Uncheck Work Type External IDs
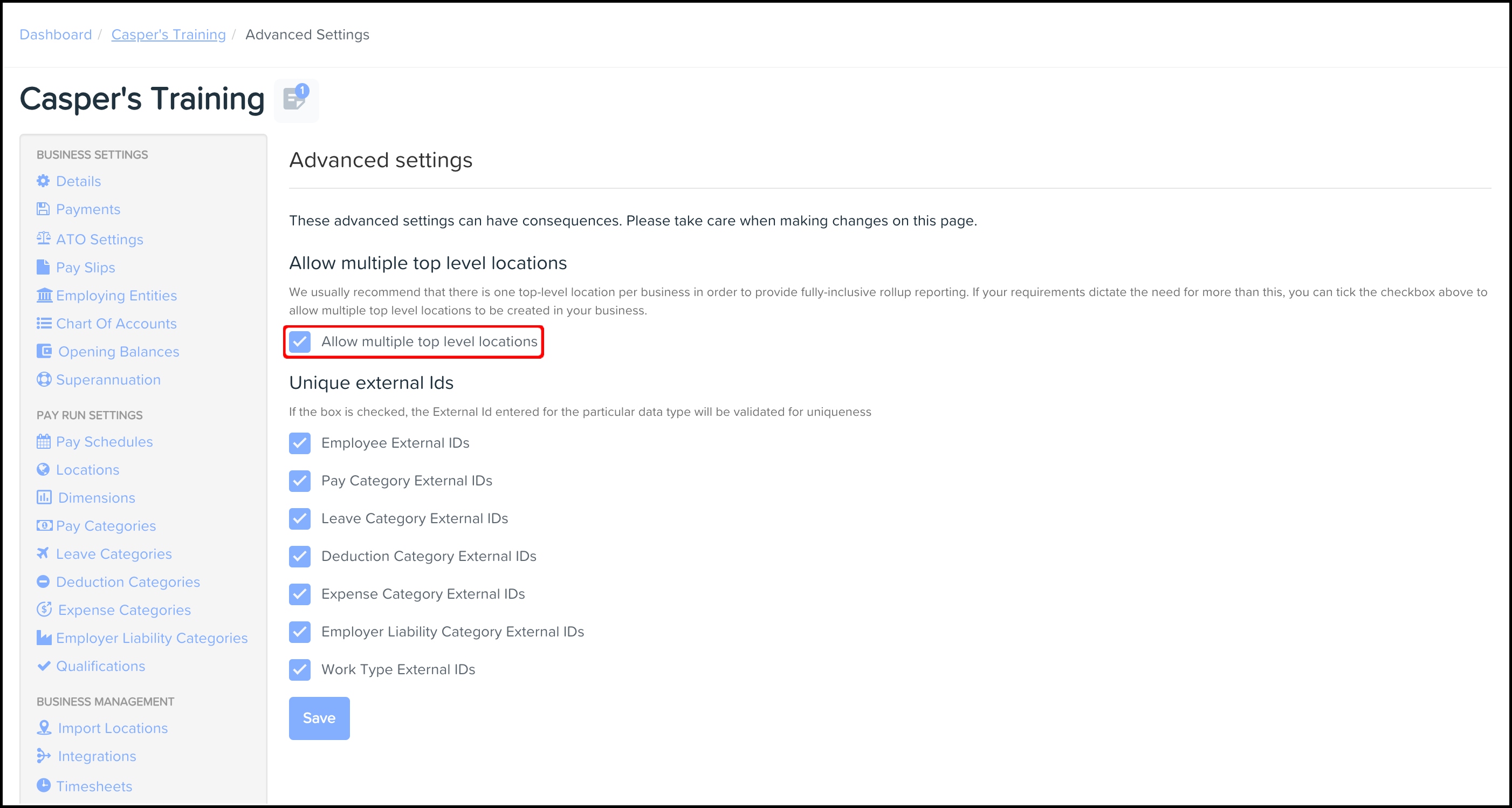This screenshot has width=1512, height=808. [x=300, y=669]
